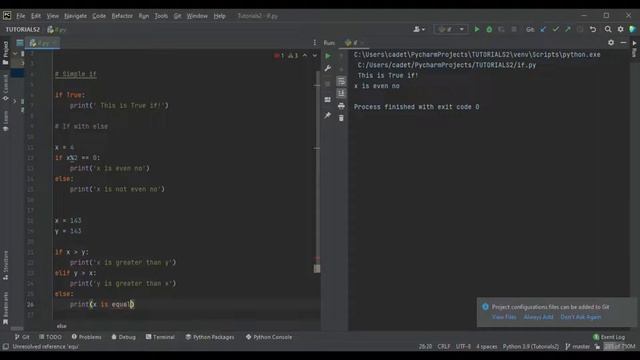The height and width of the screenshot is (360, 640).
Task: Open the Git menu
Action: (178, 16)
